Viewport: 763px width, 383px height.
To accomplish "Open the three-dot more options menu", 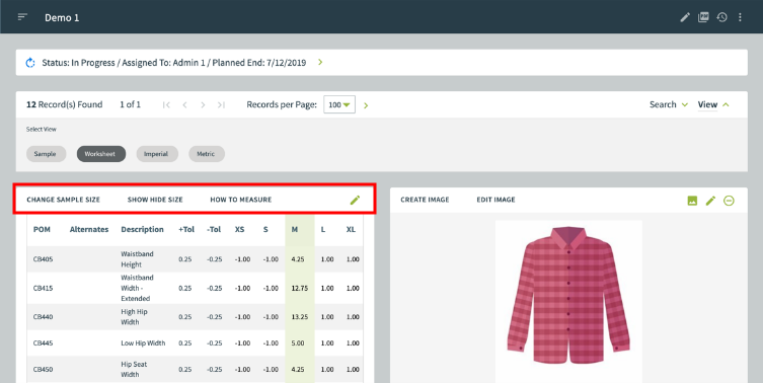I will 740,18.
